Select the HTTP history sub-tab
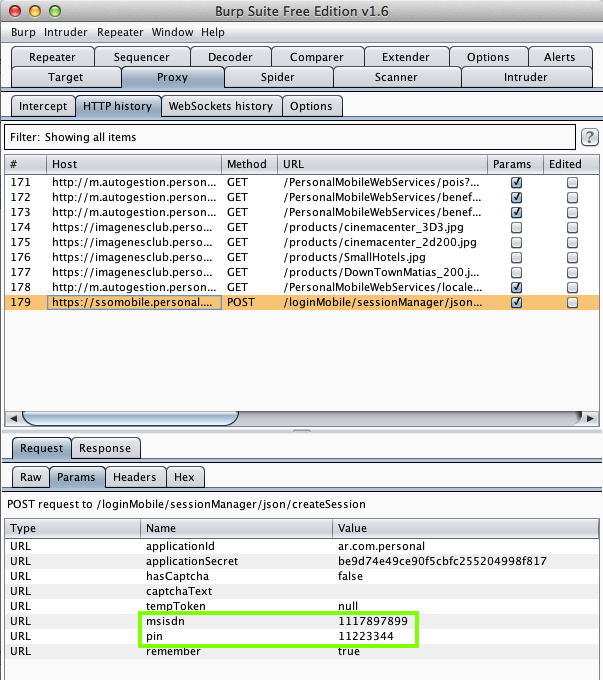 click(118, 106)
